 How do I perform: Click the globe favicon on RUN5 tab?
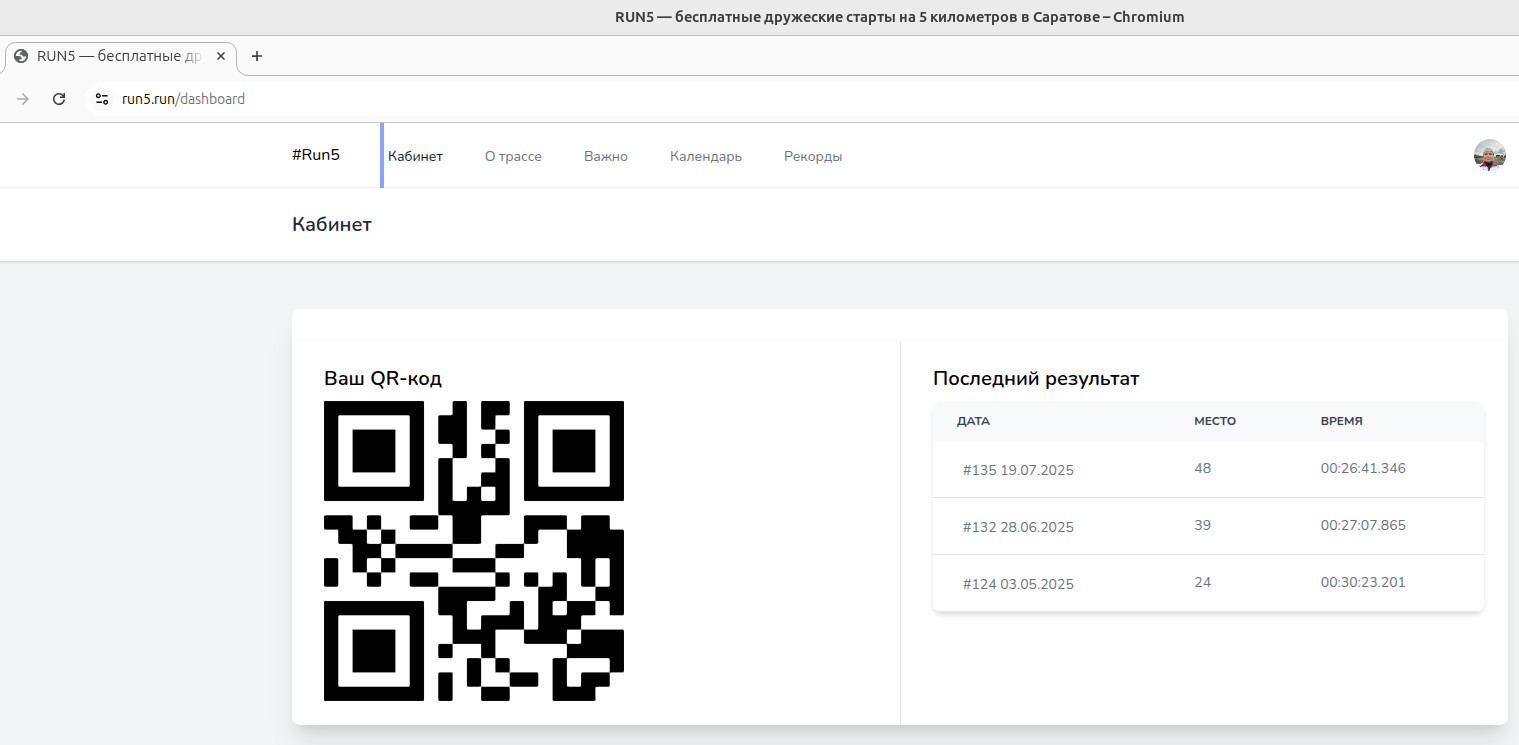21,56
